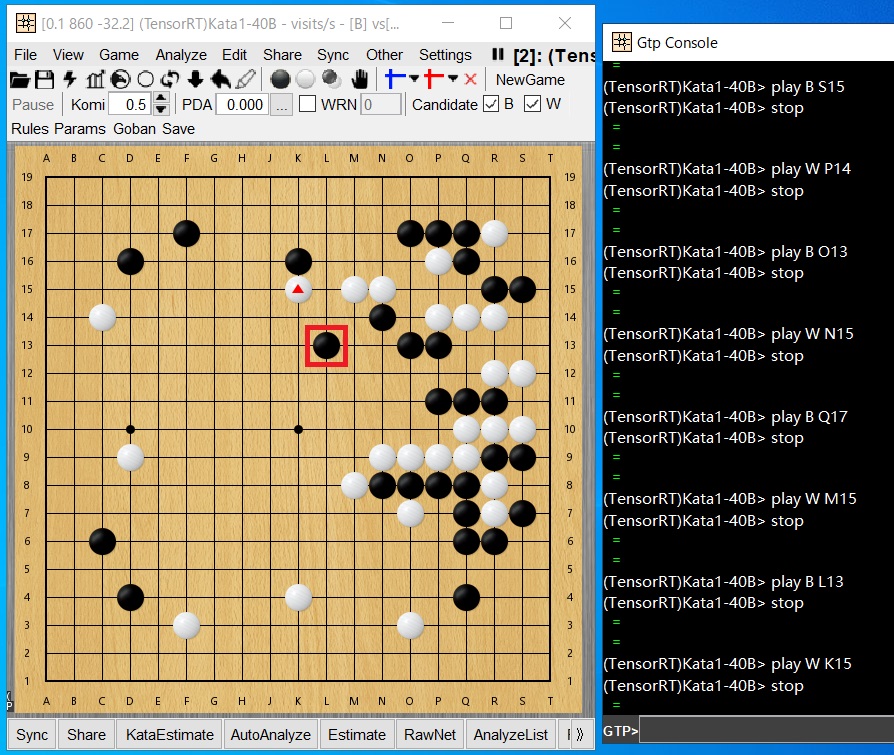Click the red cross marker icon

[x=433, y=79]
